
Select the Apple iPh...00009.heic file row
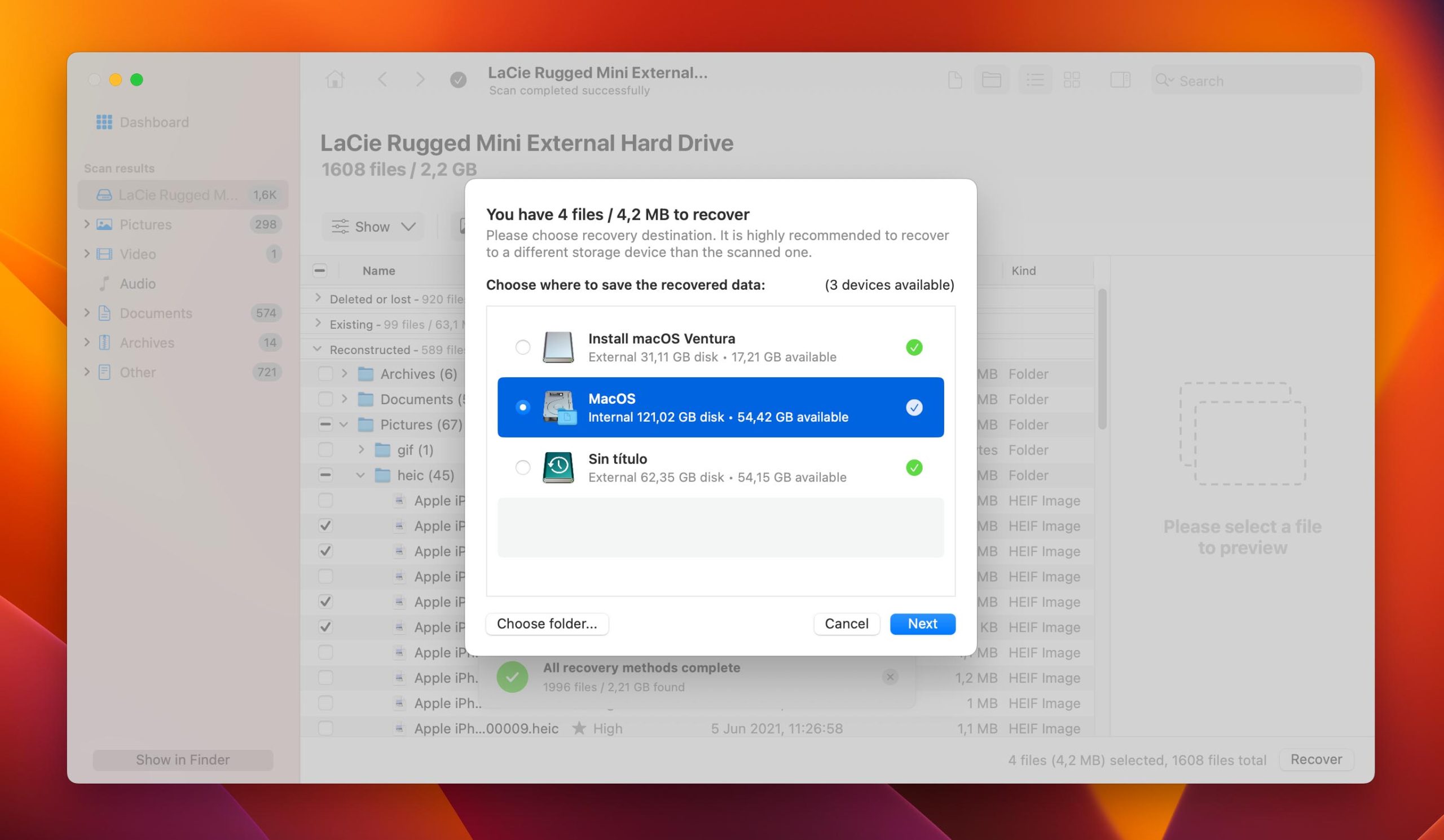coord(697,728)
